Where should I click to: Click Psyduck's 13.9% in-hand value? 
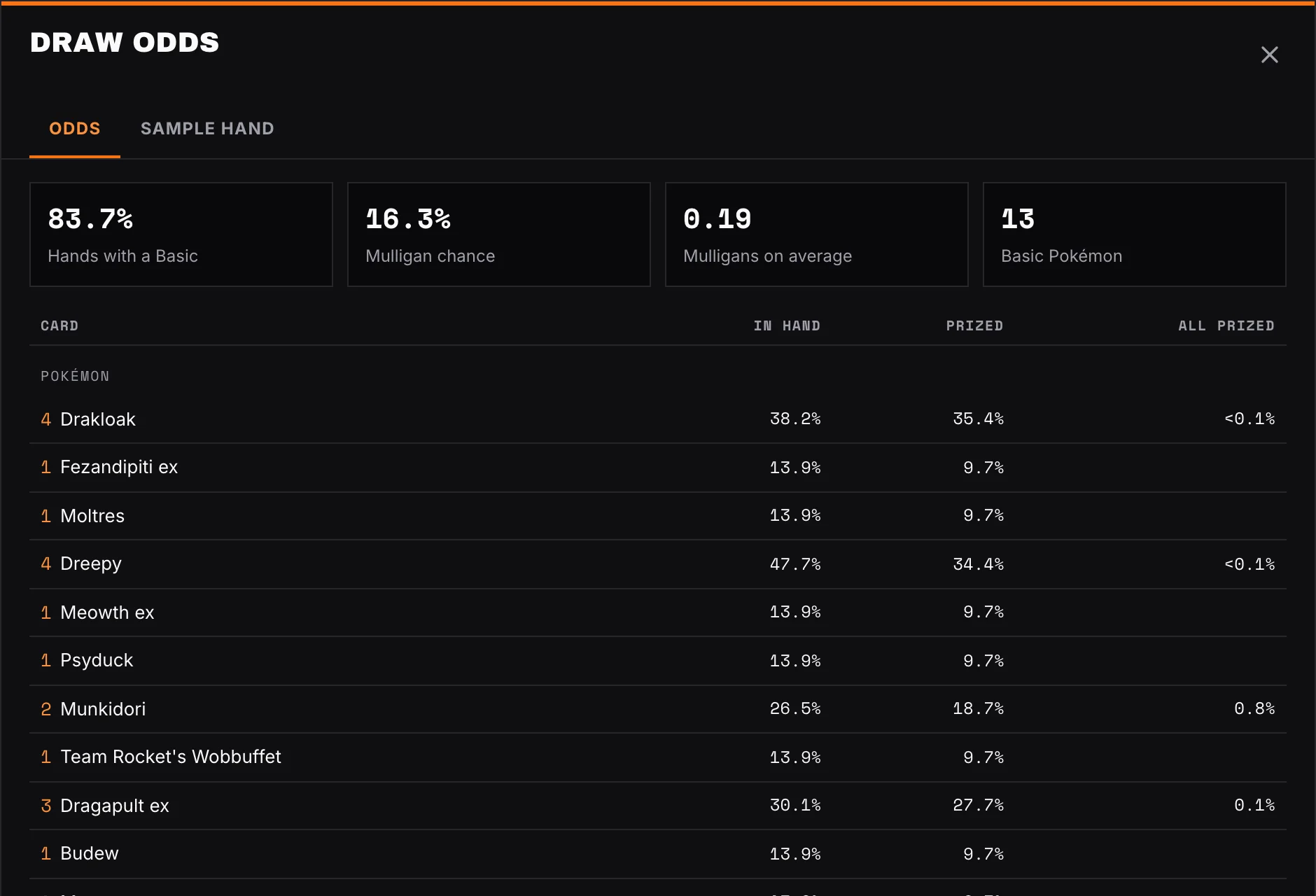coord(795,661)
